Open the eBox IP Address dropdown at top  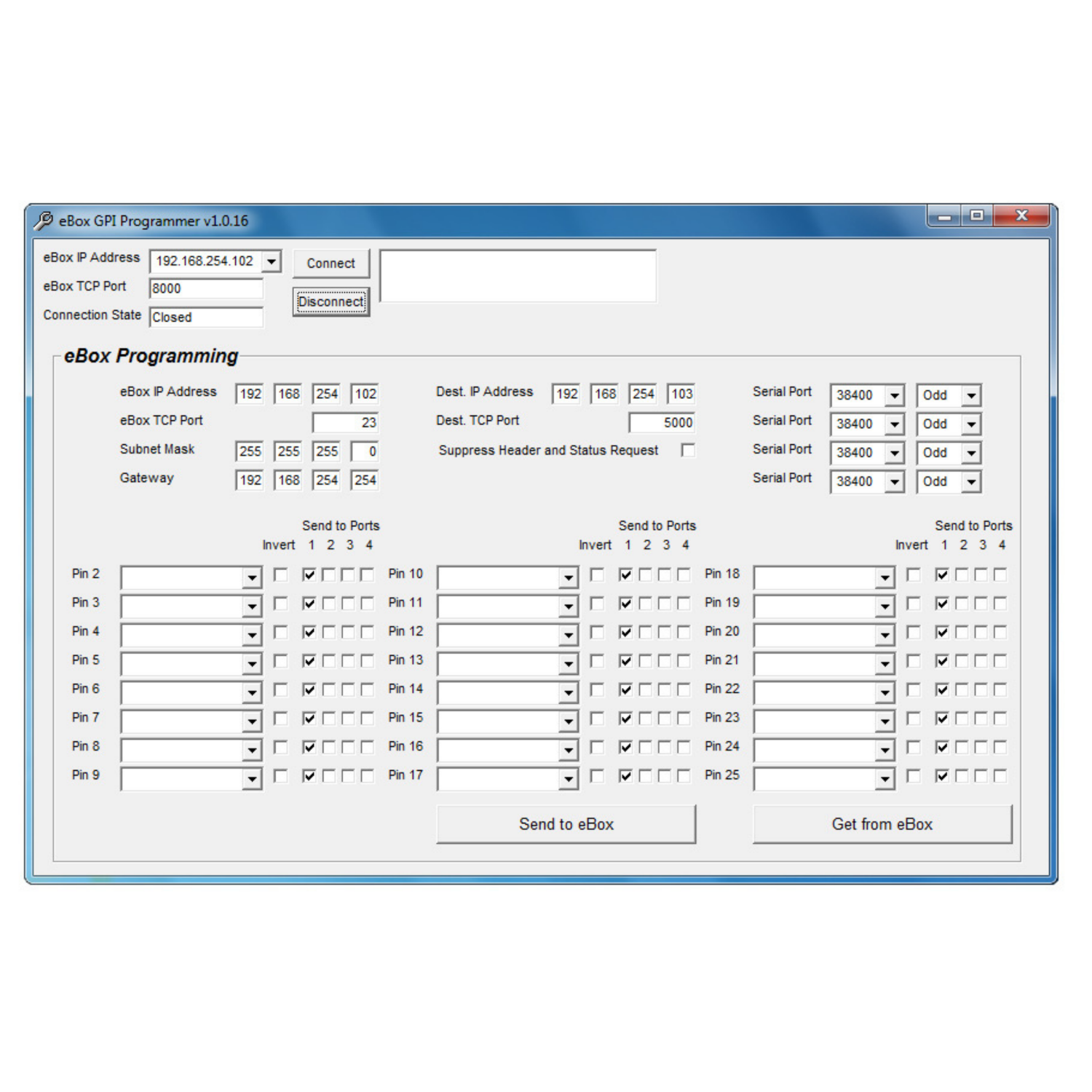272,261
